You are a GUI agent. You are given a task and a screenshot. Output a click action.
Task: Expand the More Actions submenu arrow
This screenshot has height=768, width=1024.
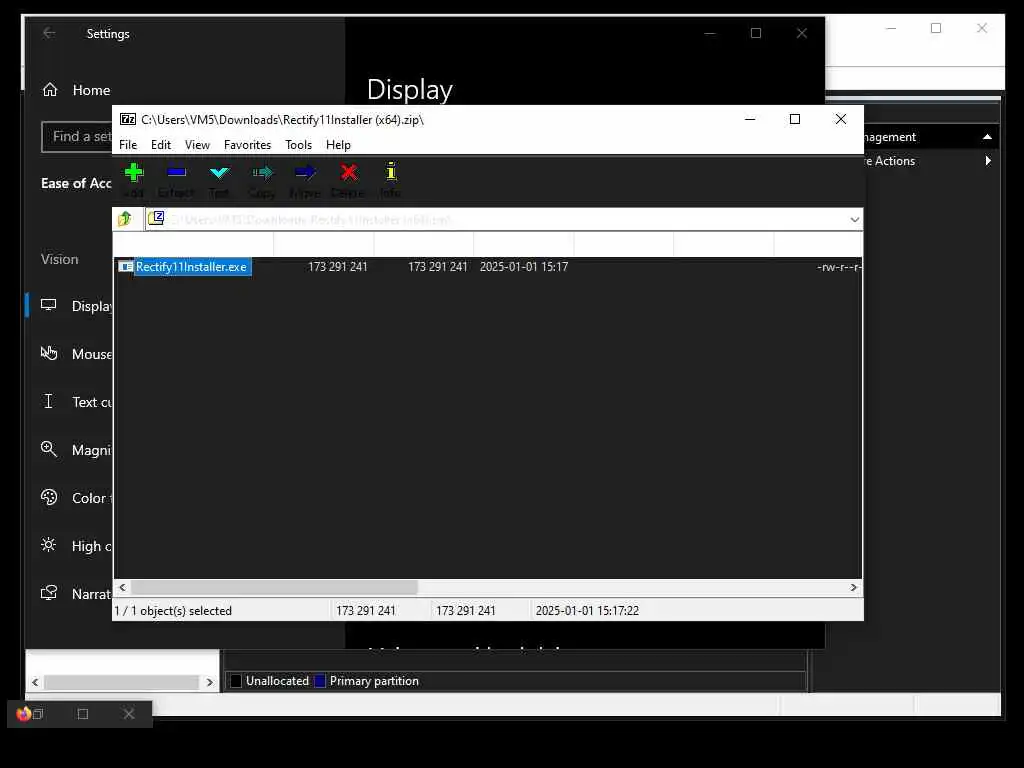988,161
